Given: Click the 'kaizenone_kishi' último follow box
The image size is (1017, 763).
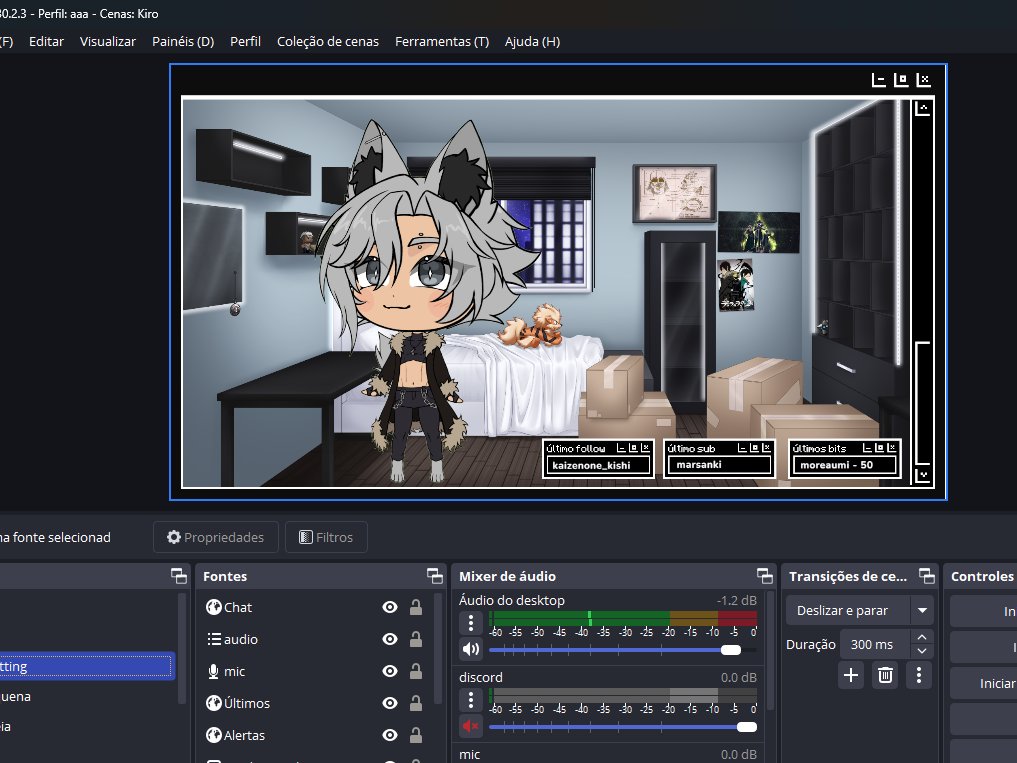Looking at the screenshot, I should click(598, 465).
